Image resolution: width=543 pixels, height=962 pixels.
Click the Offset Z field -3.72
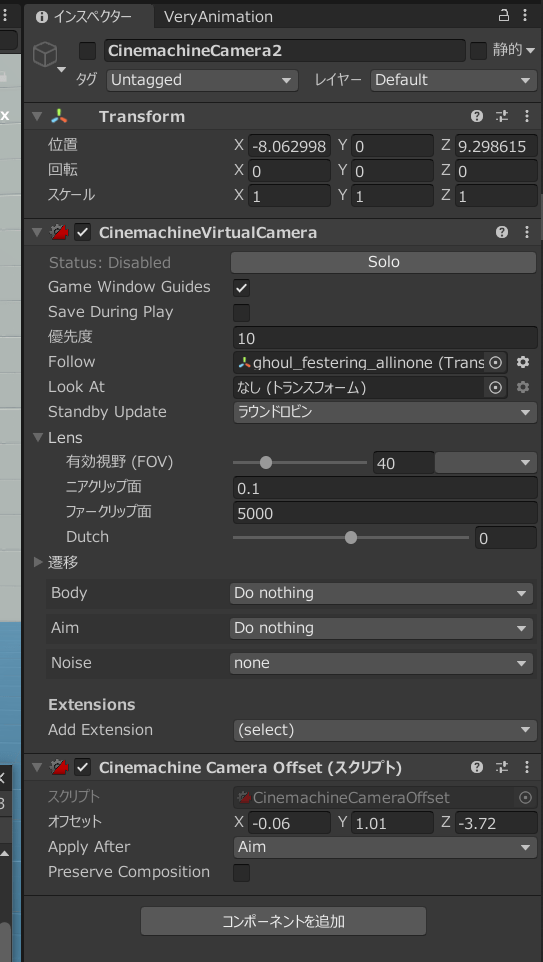tap(496, 823)
